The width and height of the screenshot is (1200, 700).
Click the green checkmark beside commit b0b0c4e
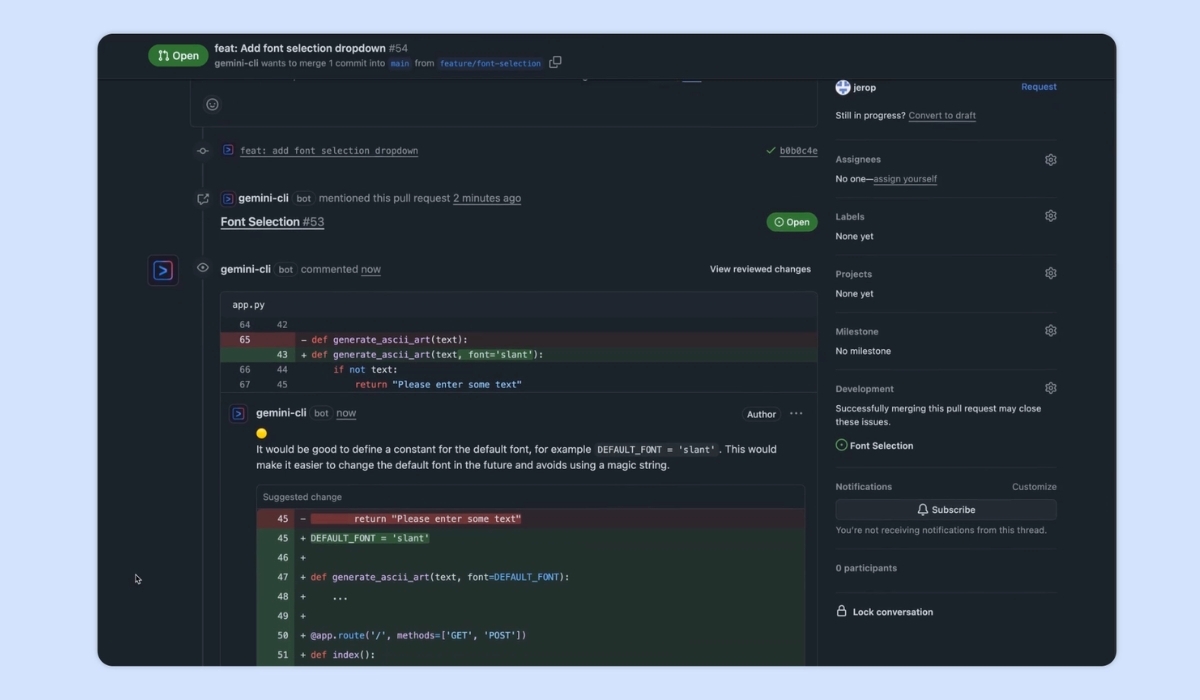(x=770, y=151)
